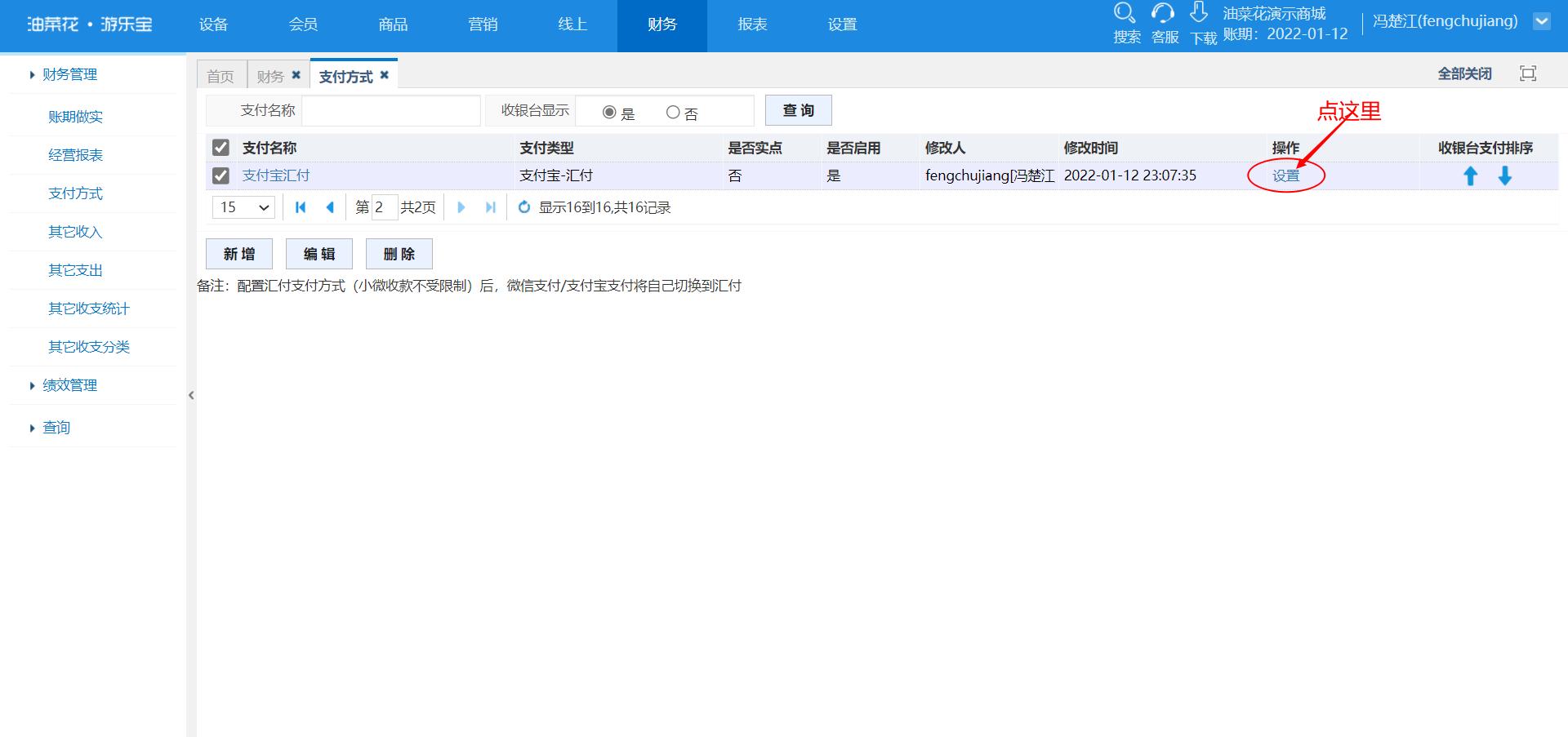Open customer service headset icon
Image resolution: width=1568 pixels, height=737 pixels.
click(1162, 13)
